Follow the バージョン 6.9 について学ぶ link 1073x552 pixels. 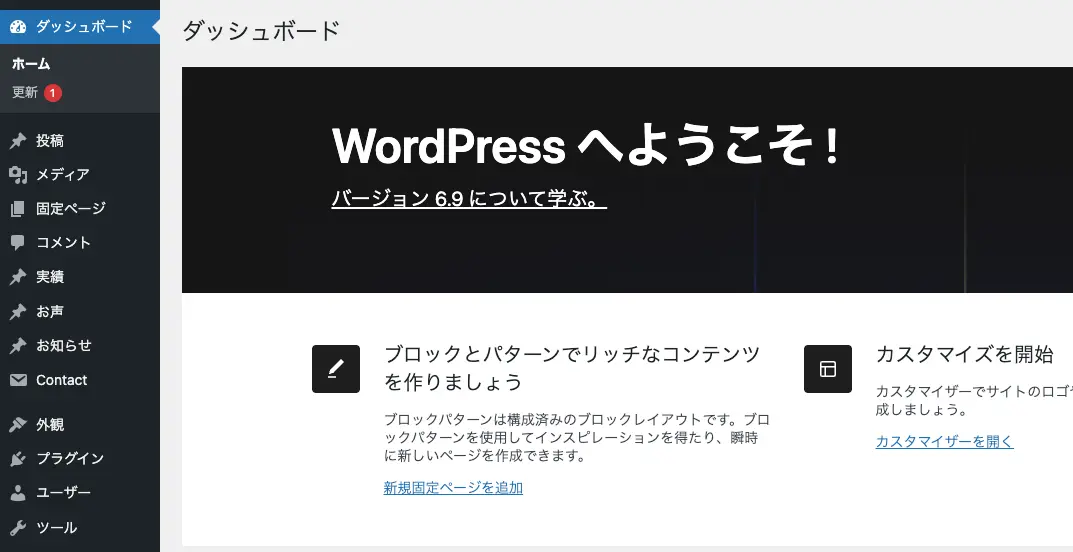[x=469, y=198]
